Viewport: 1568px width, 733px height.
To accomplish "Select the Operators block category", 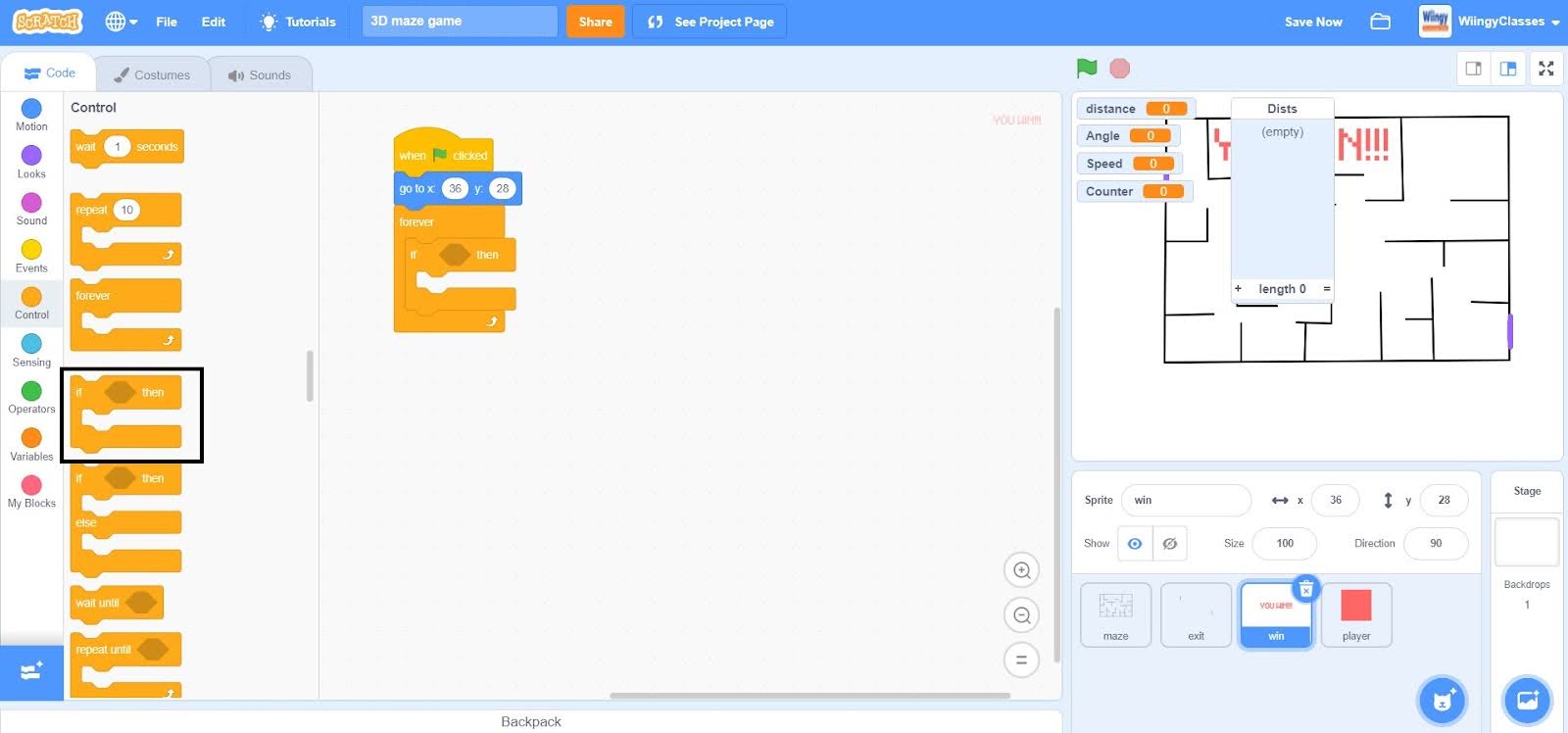I will [x=31, y=397].
